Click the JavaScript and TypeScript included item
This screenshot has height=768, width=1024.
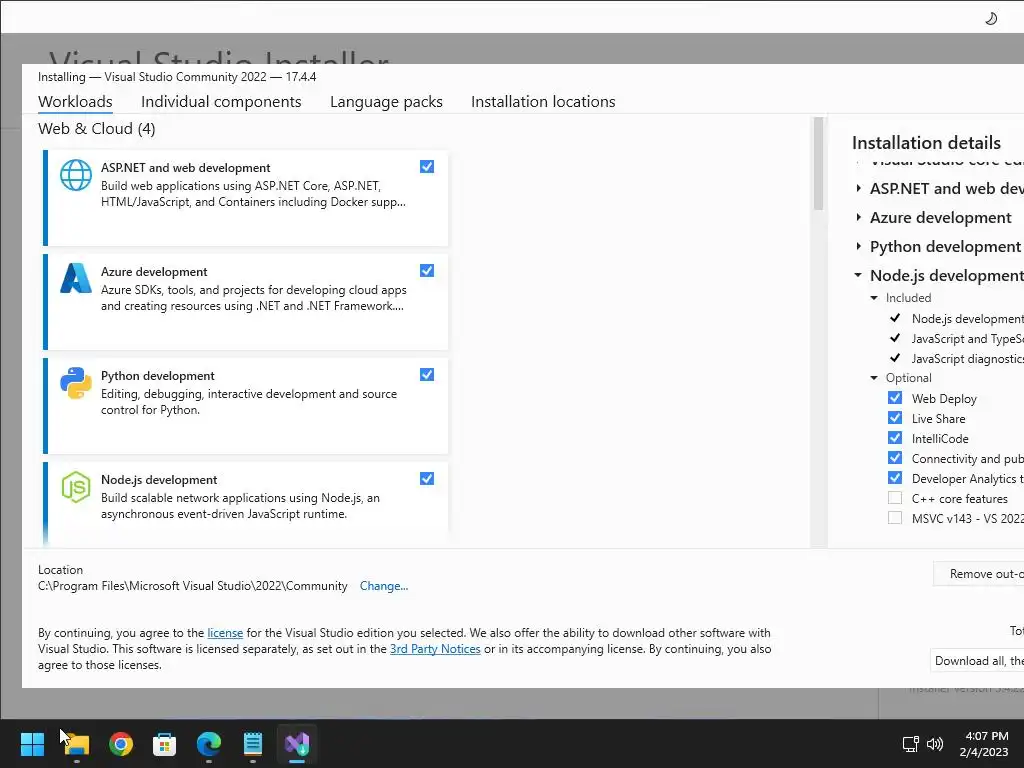tap(967, 338)
